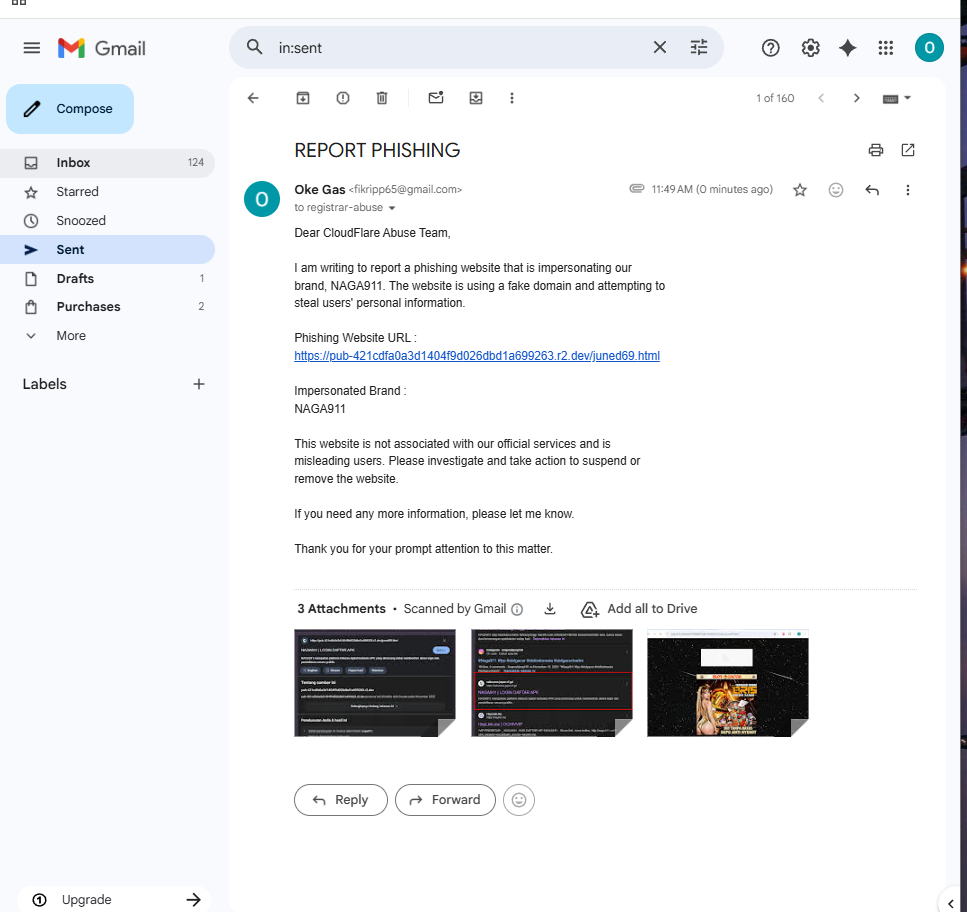
Task: Mark the email as unread
Action: (x=436, y=98)
